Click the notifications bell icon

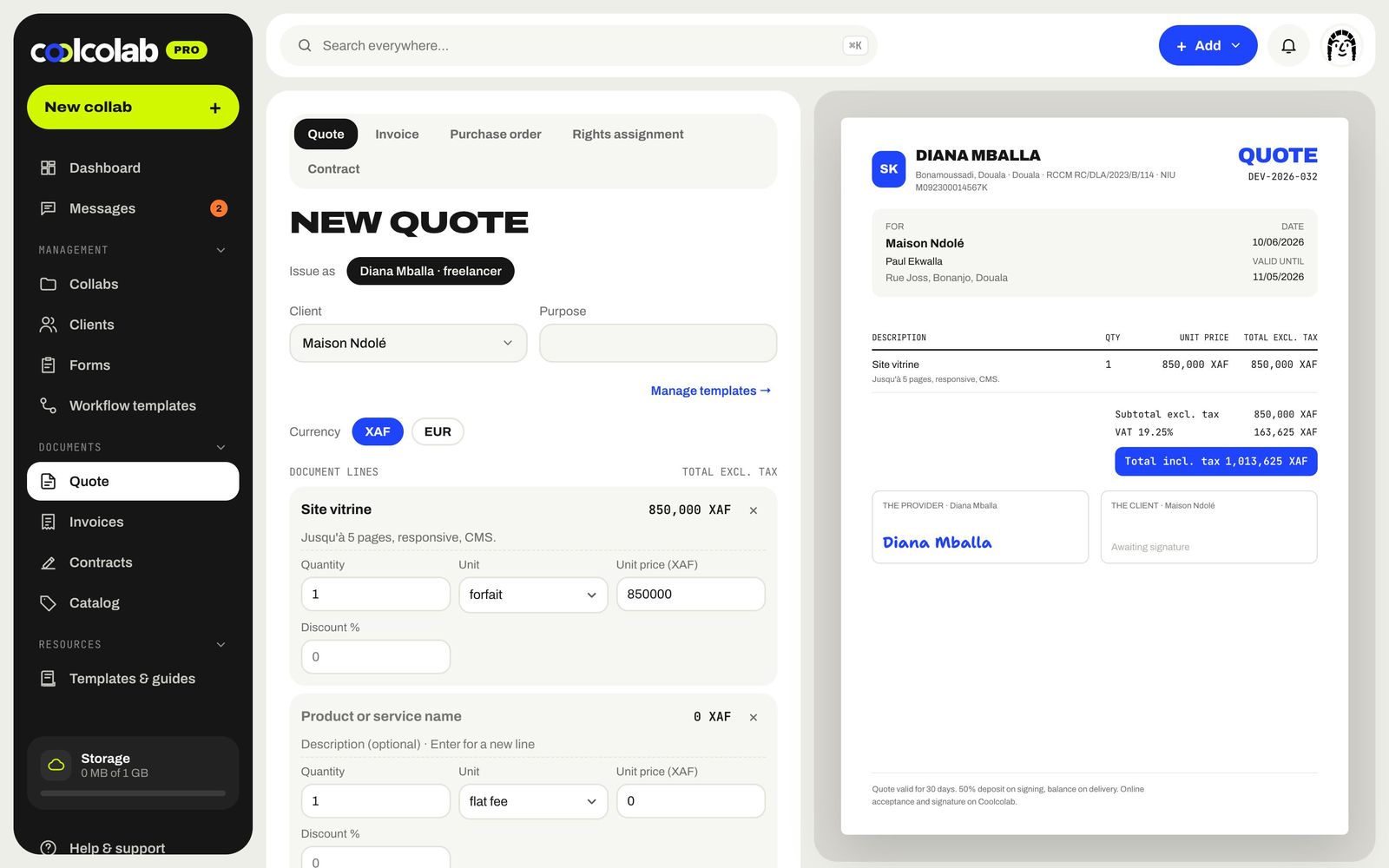pyautogui.click(x=1288, y=46)
